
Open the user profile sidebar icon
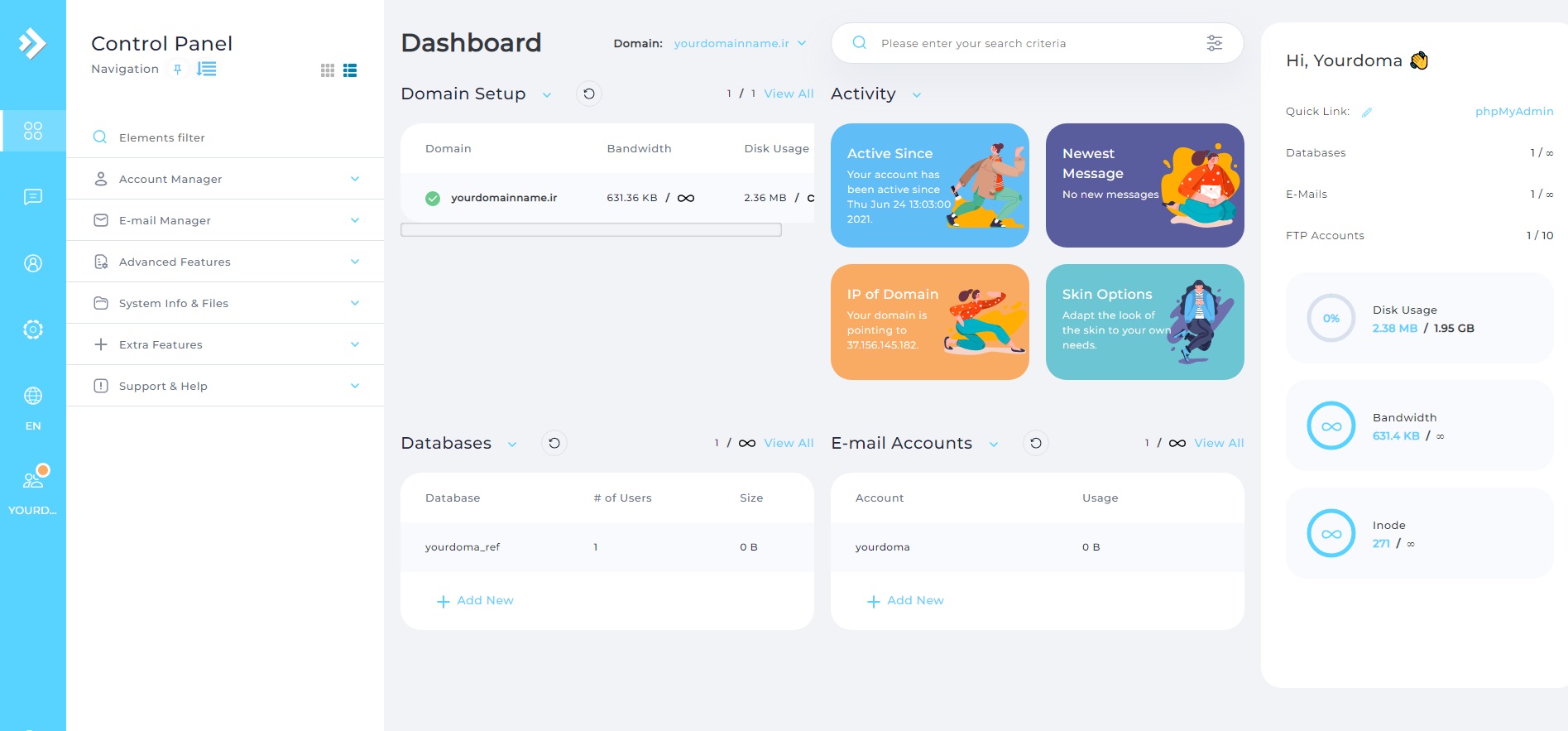pos(33,263)
